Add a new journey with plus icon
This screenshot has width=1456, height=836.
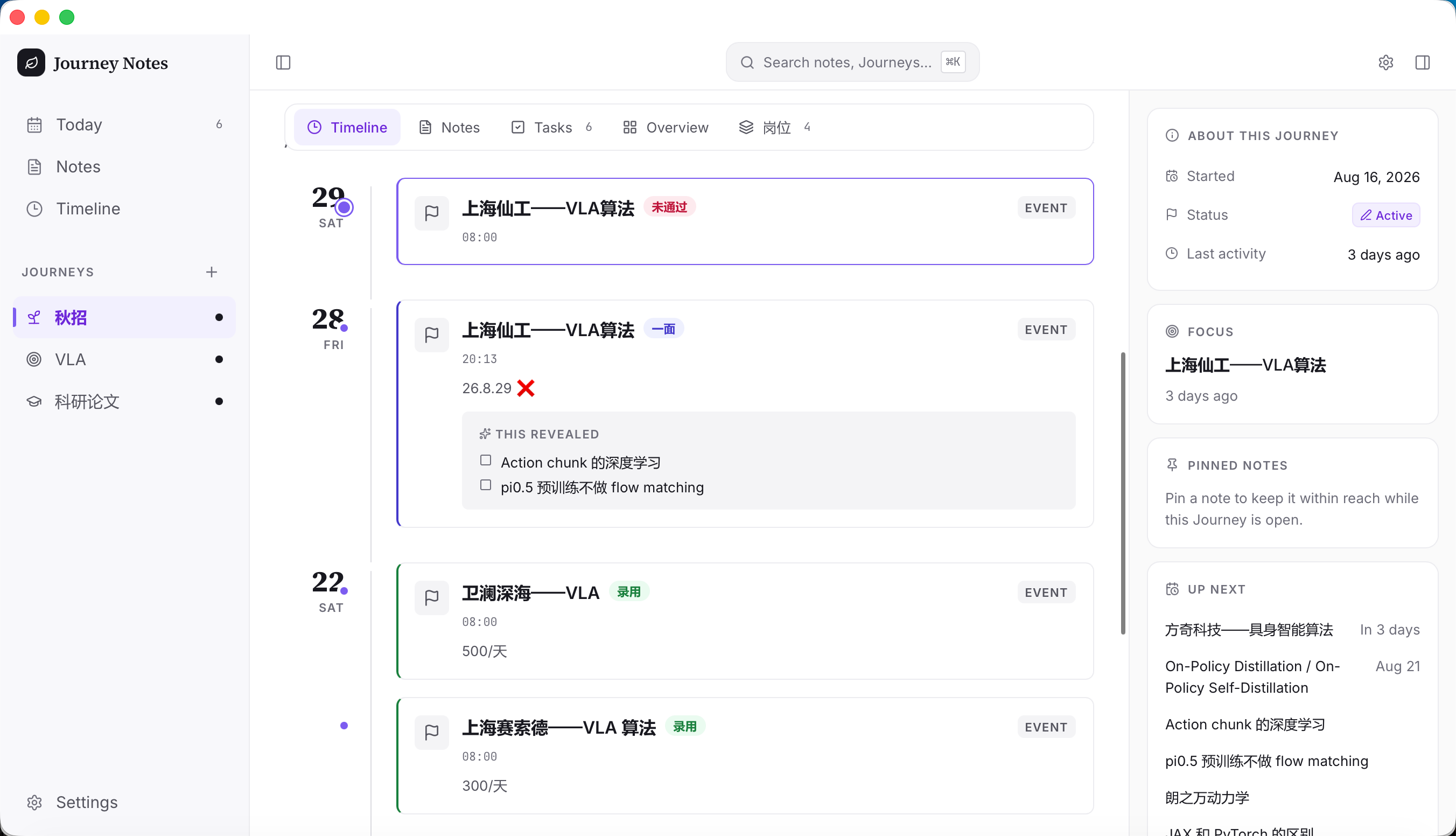211,271
